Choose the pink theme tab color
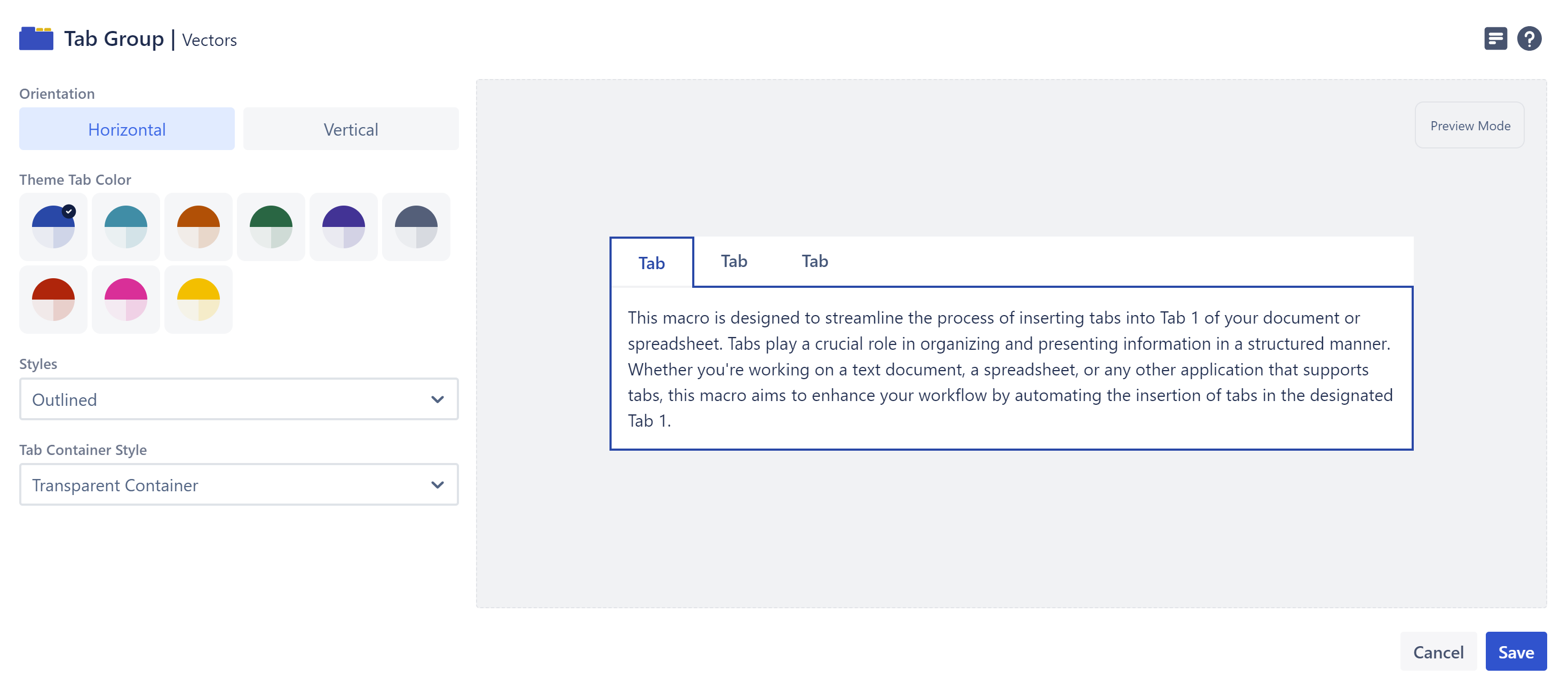The image size is (1568, 691). click(x=125, y=299)
